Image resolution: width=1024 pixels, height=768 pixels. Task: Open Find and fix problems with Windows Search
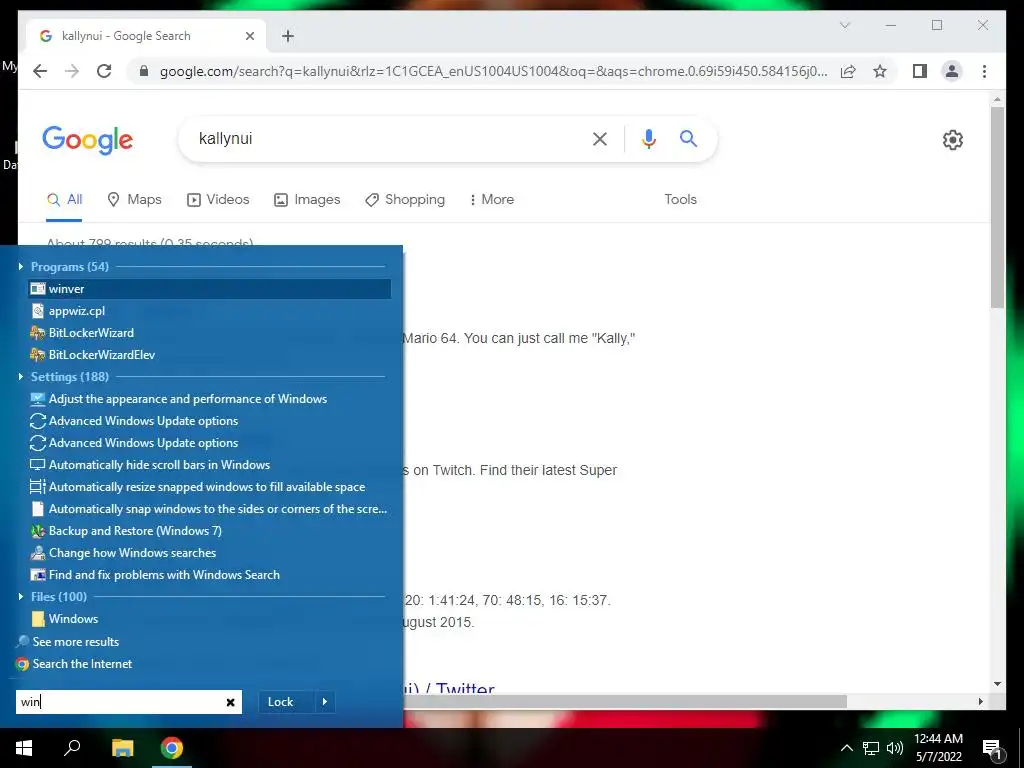coord(210,575)
